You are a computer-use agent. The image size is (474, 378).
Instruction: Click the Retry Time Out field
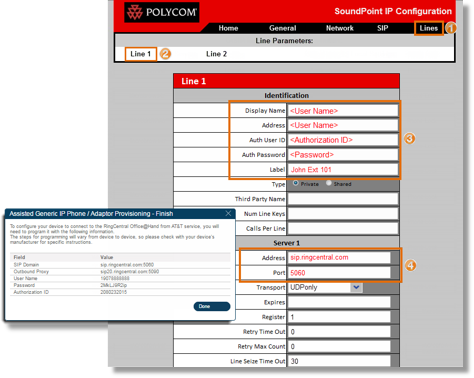tap(339, 332)
